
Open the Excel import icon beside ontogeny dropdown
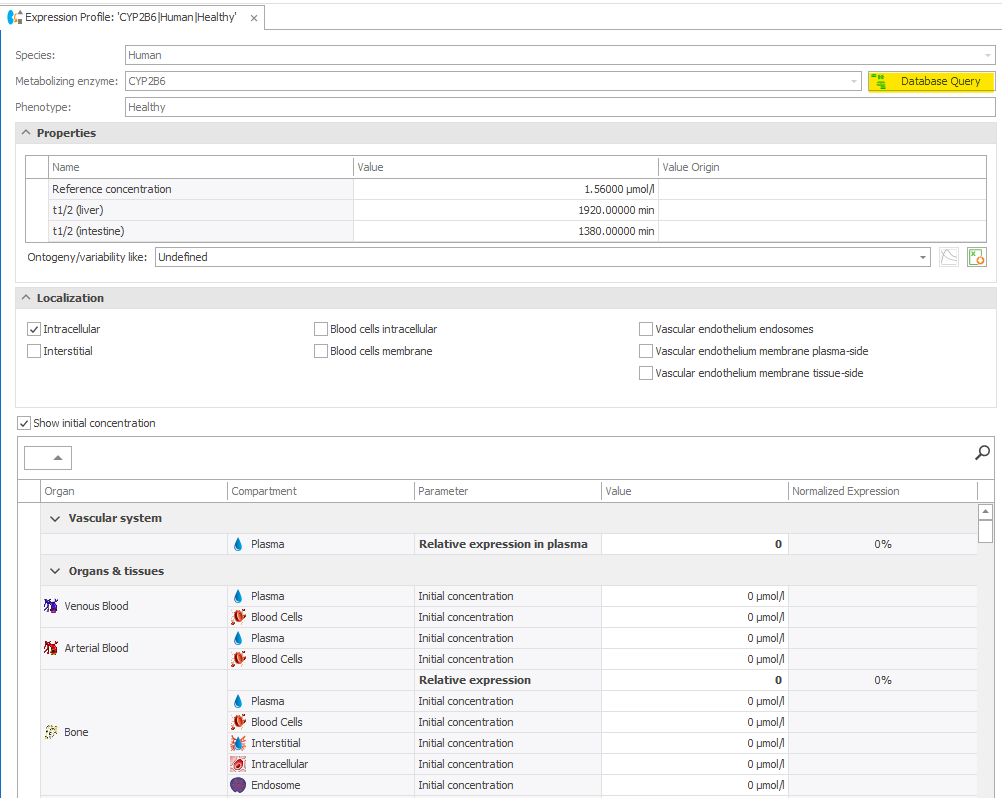(976, 257)
